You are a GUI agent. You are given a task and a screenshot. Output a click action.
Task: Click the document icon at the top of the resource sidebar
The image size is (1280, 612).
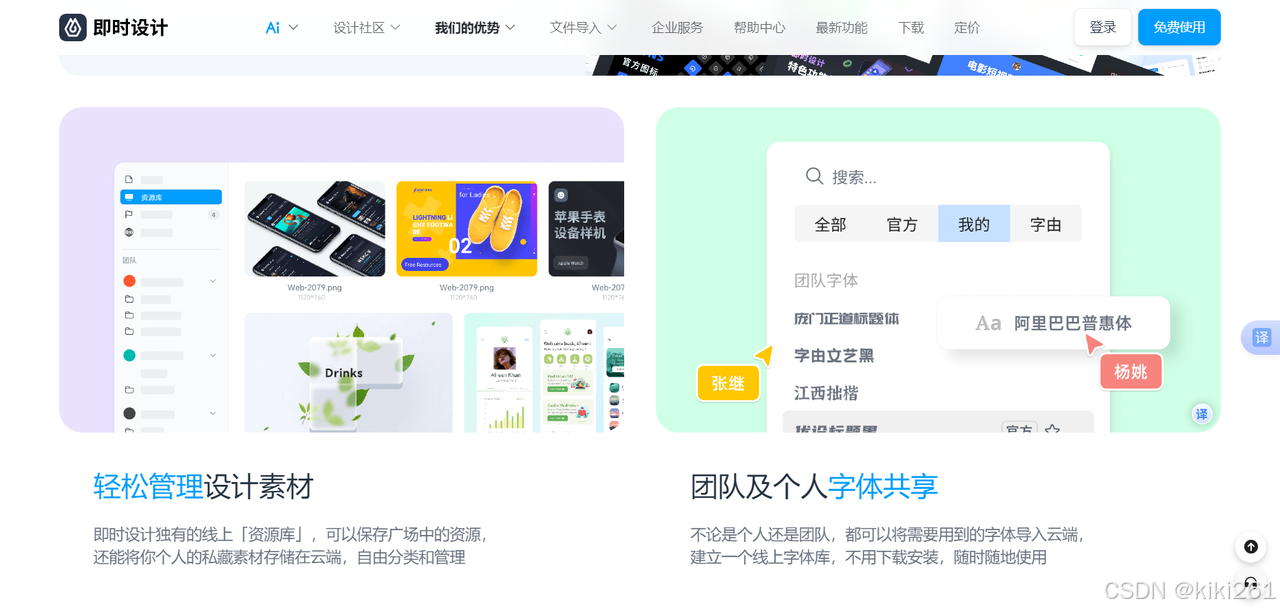[128, 180]
